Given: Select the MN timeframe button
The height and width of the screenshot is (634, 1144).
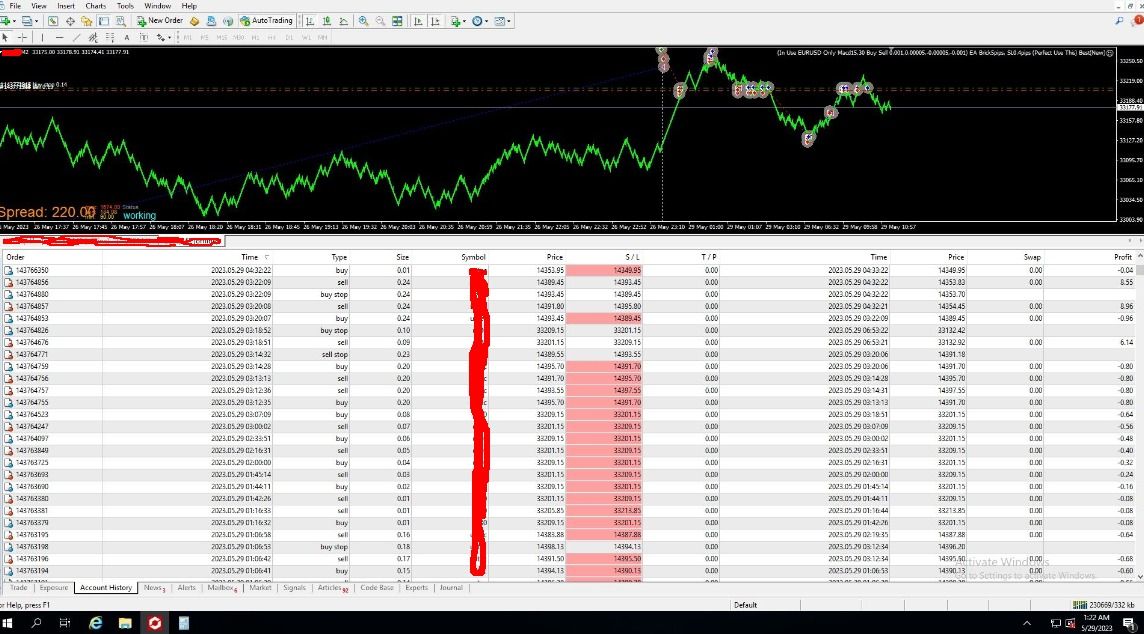Looking at the screenshot, I should click(x=322, y=37).
